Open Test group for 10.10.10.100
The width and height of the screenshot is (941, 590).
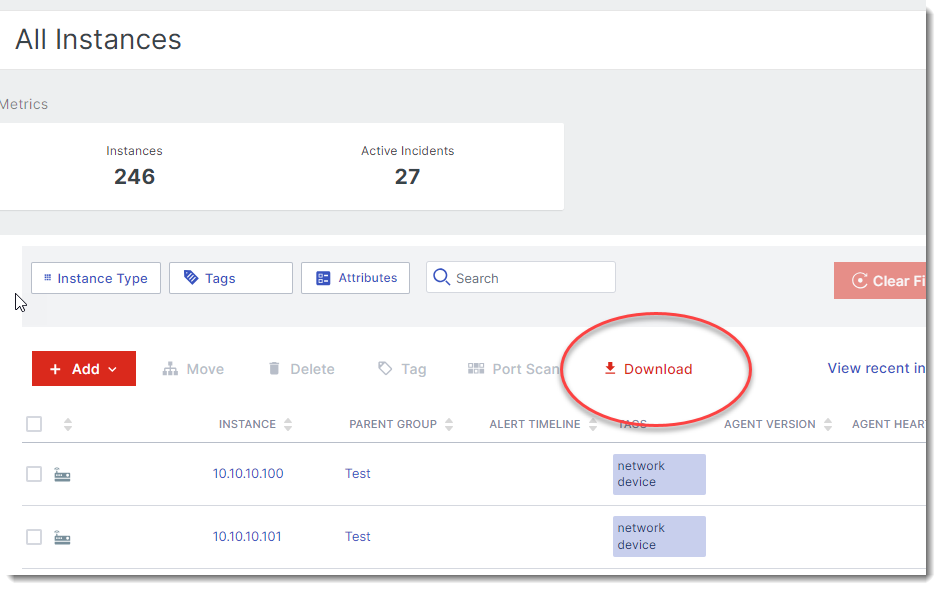pyautogui.click(x=358, y=474)
